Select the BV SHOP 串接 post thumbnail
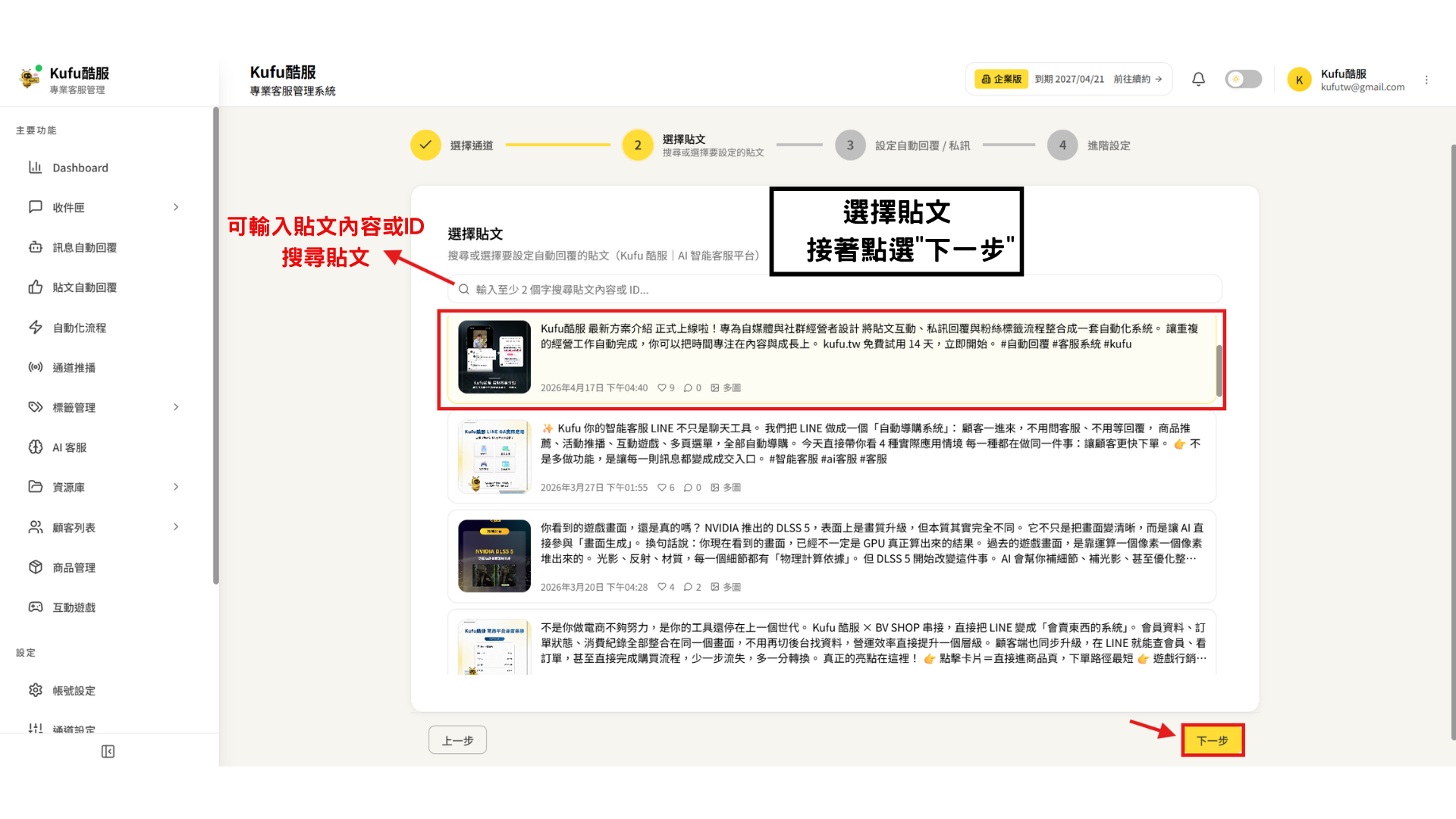The height and width of the screenshot is (819, 1456). [x=494, y=647]
